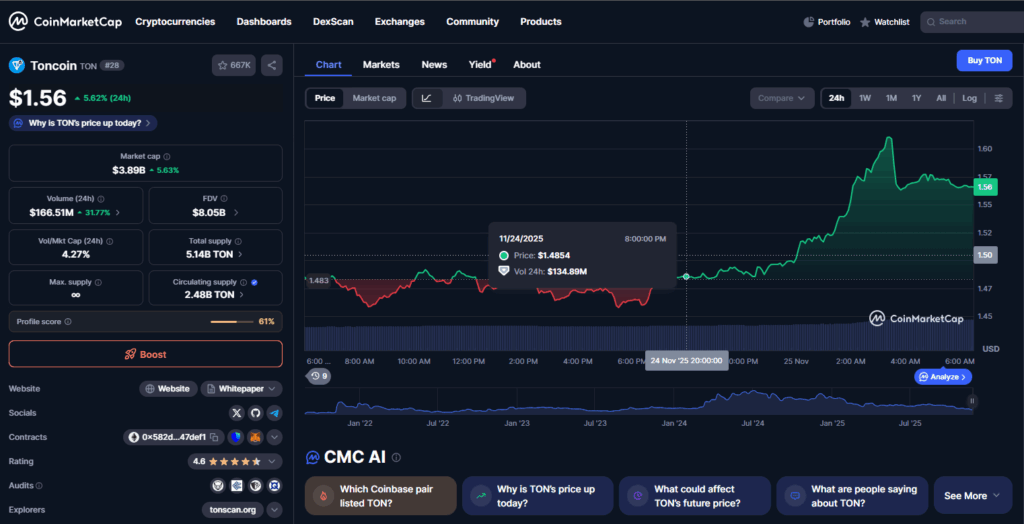This screenshot has width=1024, height=524.
Task: Switch chart to Market cap view
Action: pos(374,98)
